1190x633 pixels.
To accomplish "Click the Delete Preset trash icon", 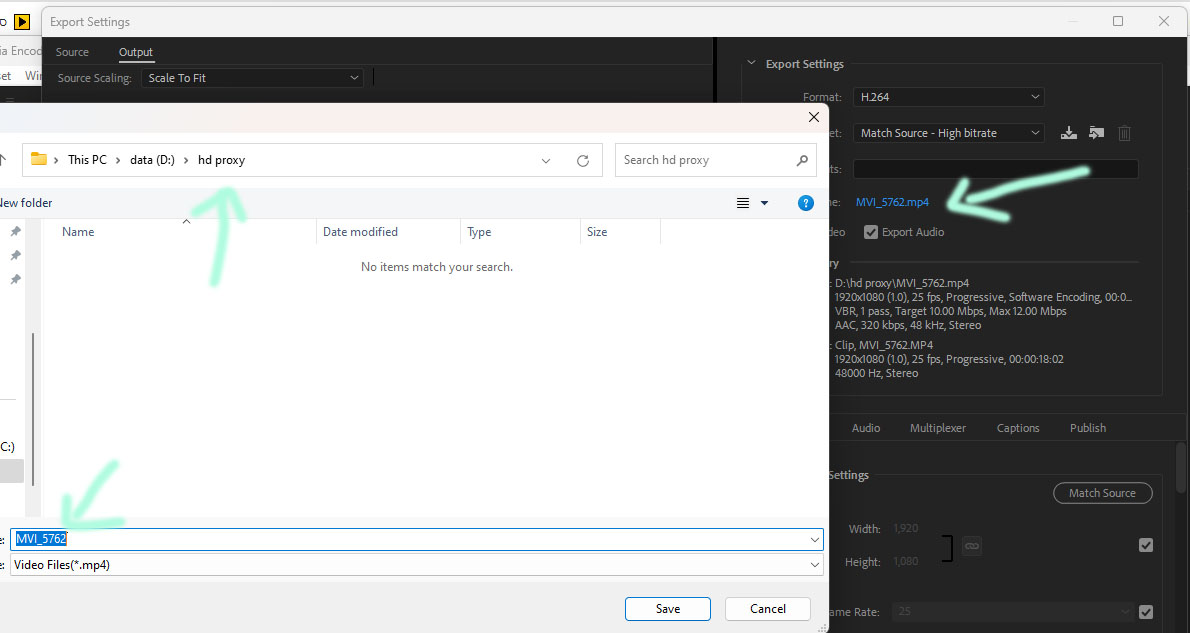I will 1124,133.
